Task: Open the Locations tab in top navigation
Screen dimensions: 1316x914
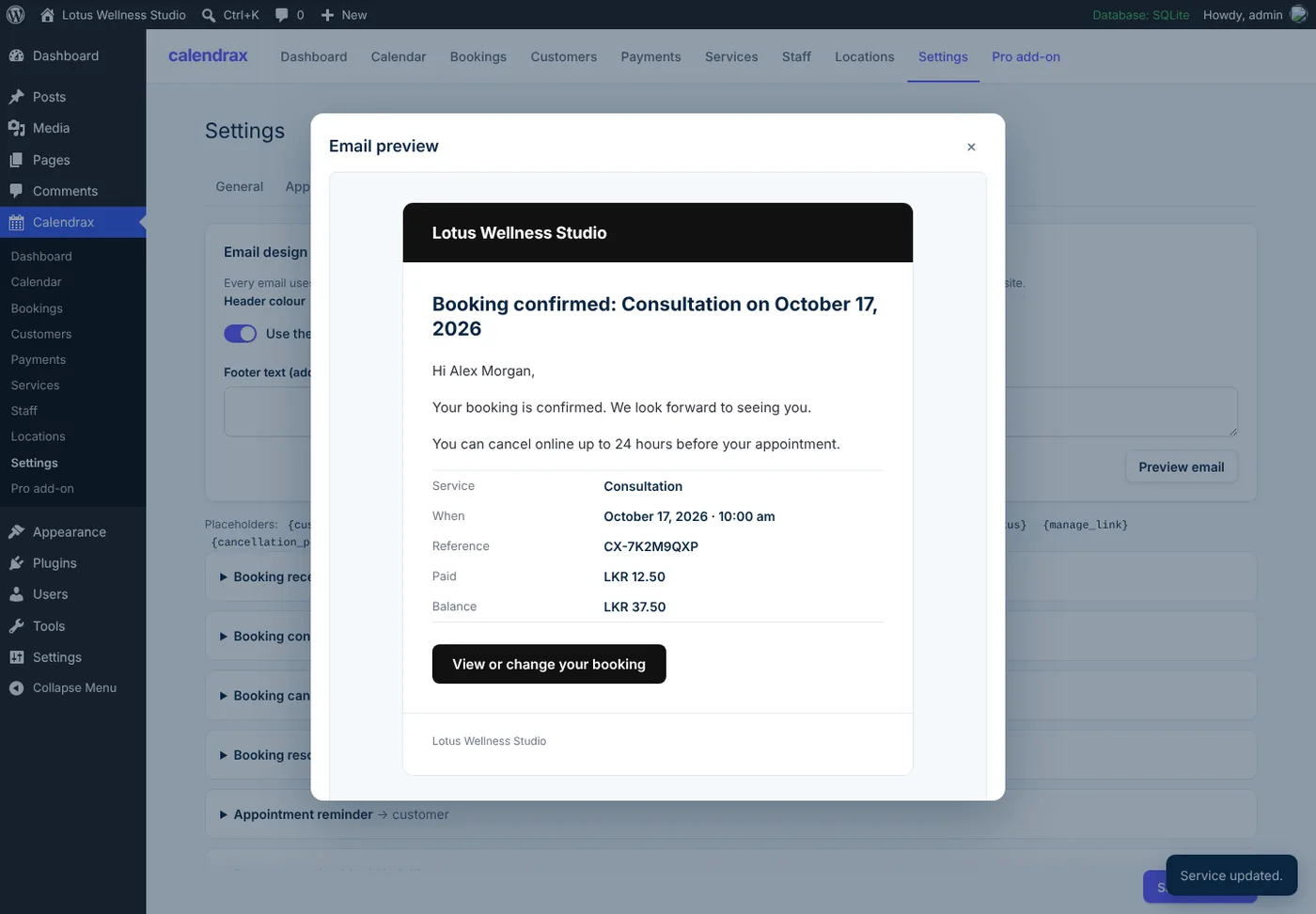Action: click(865, 56)
